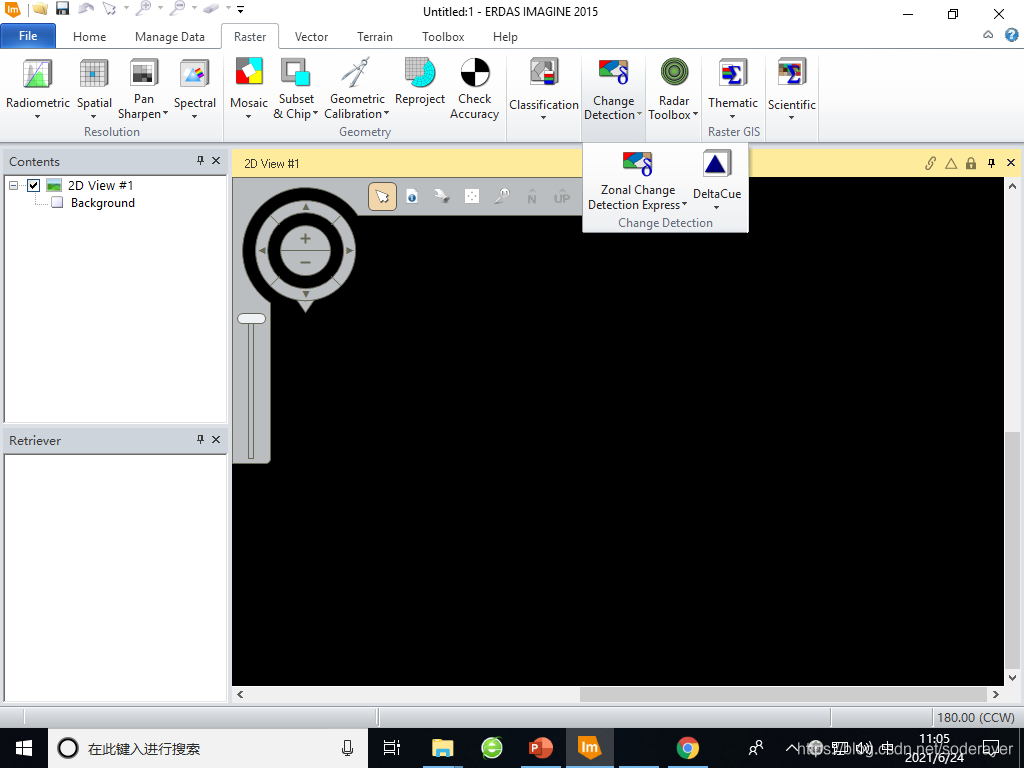Viewport: 1024px width, 768px height.
Task: Open the Spatial resolution tools
Action: (x=94, y=88)
